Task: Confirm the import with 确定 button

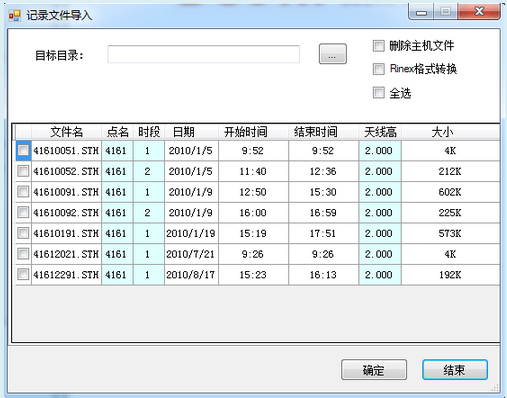Action: click(x=374, y=370)
